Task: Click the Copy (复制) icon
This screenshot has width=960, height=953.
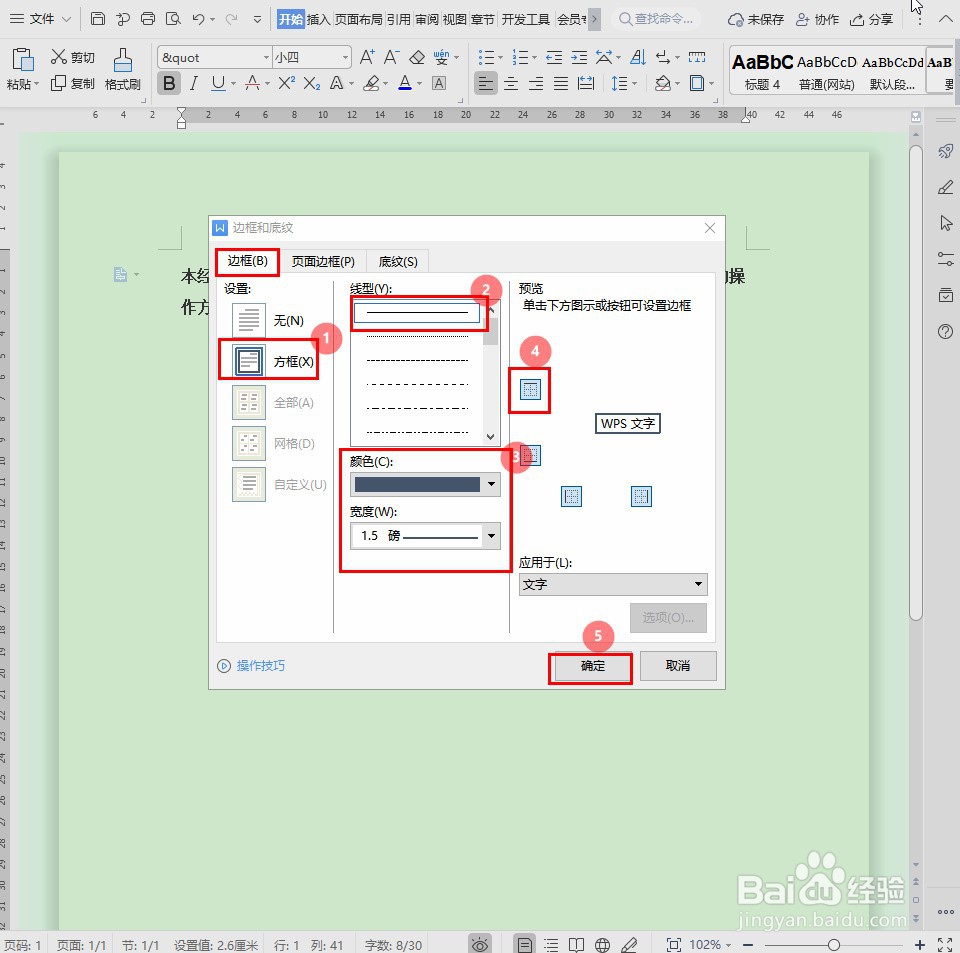Action: (x=58, y=83)
